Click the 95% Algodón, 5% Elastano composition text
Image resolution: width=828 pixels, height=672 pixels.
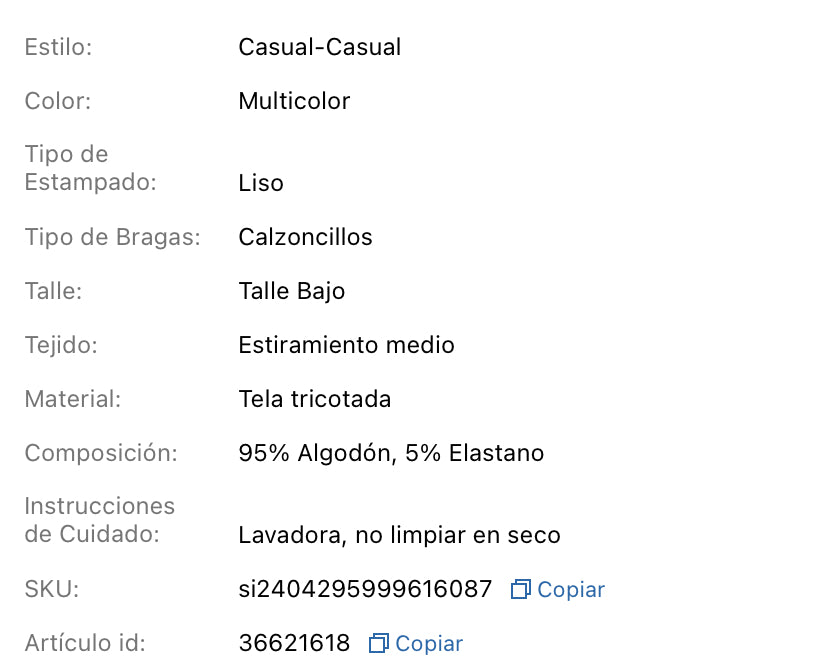[x=391, y=453]
